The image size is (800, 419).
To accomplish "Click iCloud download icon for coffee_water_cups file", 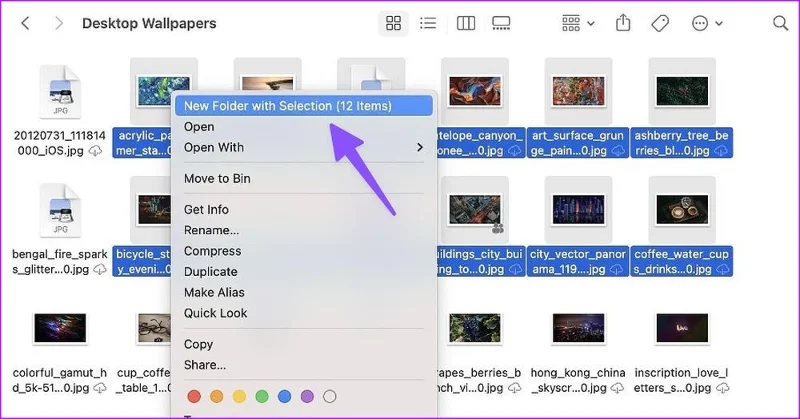I will point(722,269).
